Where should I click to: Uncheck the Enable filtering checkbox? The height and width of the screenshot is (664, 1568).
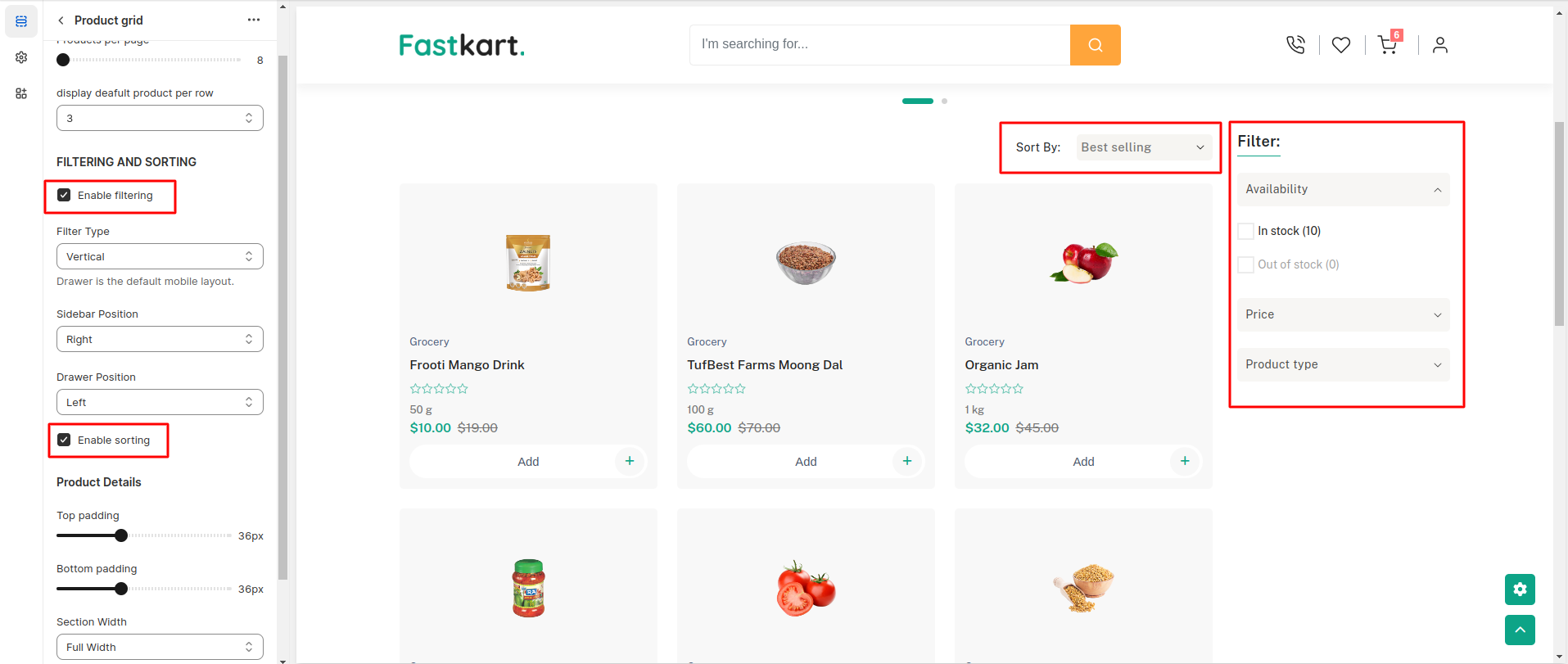(64, 196)
